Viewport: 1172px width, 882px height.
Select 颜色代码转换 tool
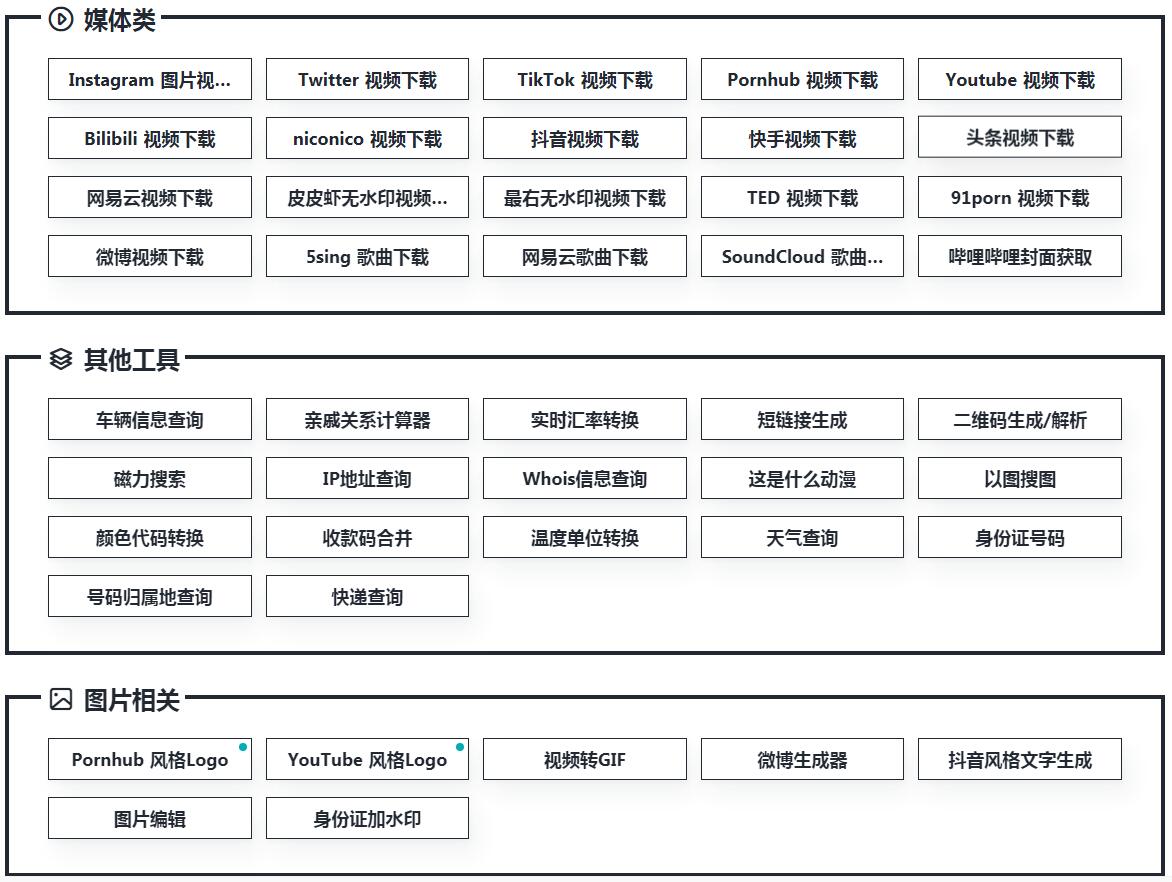149,538
